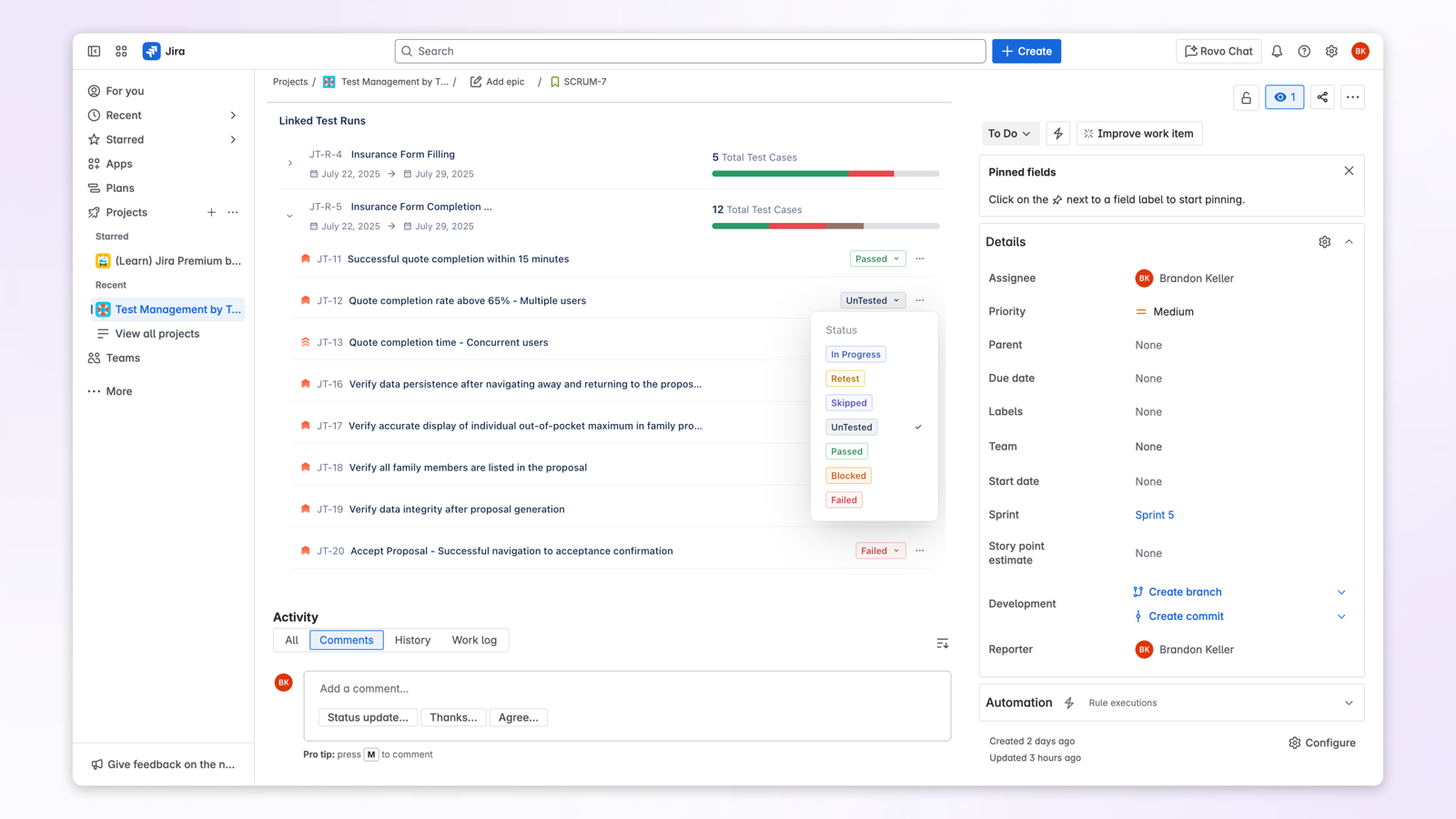Click Improve work item button
Screen dimensions: 1456x819
coord(1139,134)
